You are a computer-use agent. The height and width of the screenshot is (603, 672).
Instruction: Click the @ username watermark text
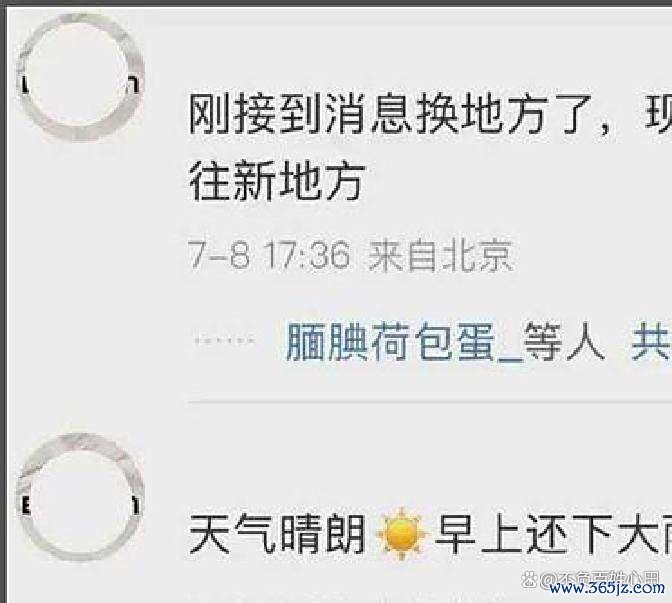point(600,579)
